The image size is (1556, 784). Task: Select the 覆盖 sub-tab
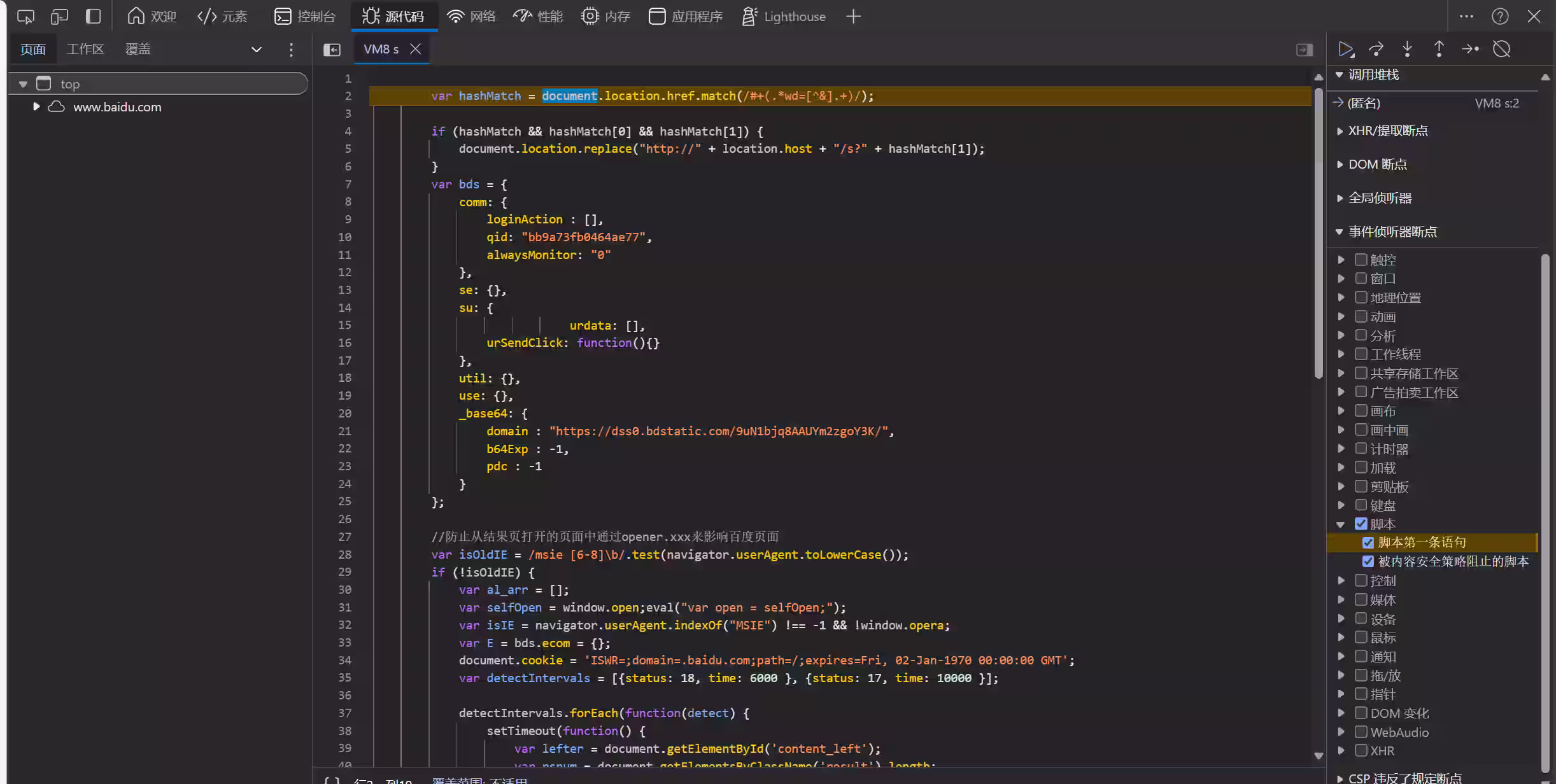pyautogui.click(x=138, y=50)
